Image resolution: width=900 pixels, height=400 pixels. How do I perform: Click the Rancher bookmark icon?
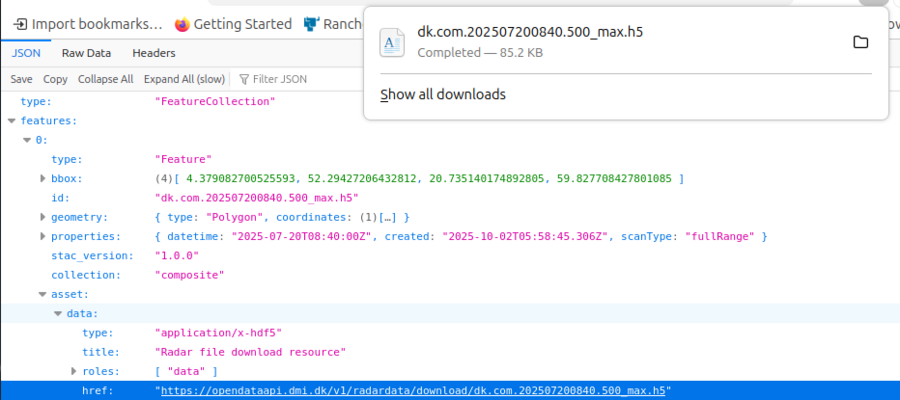311,24
